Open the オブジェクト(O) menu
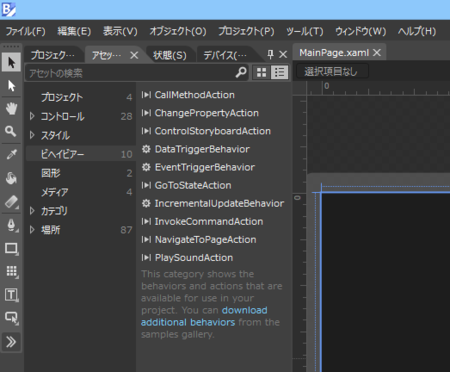Screen dimensions: 450x372 178,31
